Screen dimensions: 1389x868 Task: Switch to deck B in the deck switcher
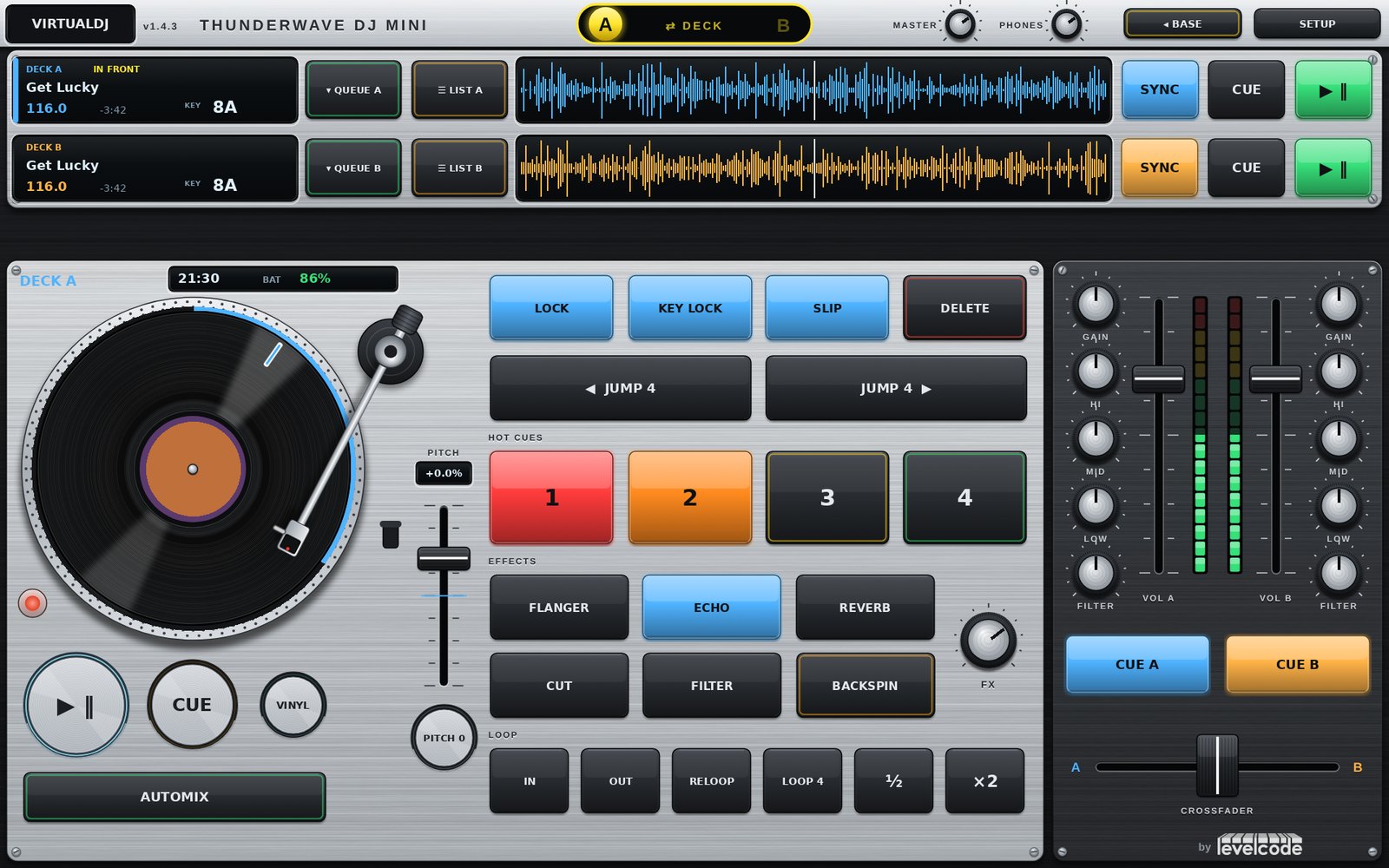(x=783, y=25)
